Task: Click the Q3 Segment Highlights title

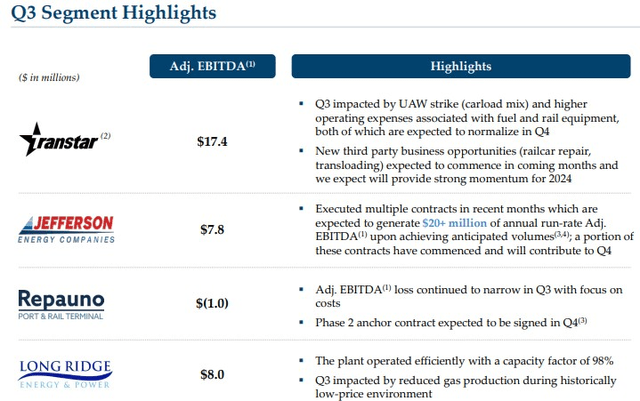Action: (113, 13)
